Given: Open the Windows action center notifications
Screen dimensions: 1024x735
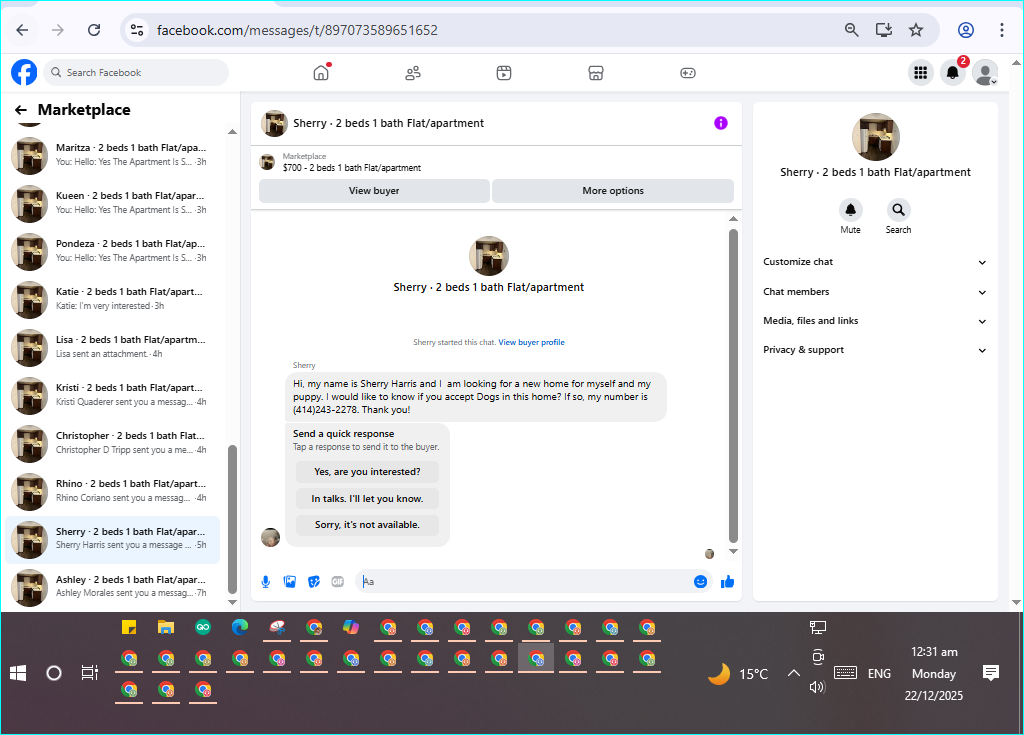Looking at the screenshot, I should pos(991,673).
